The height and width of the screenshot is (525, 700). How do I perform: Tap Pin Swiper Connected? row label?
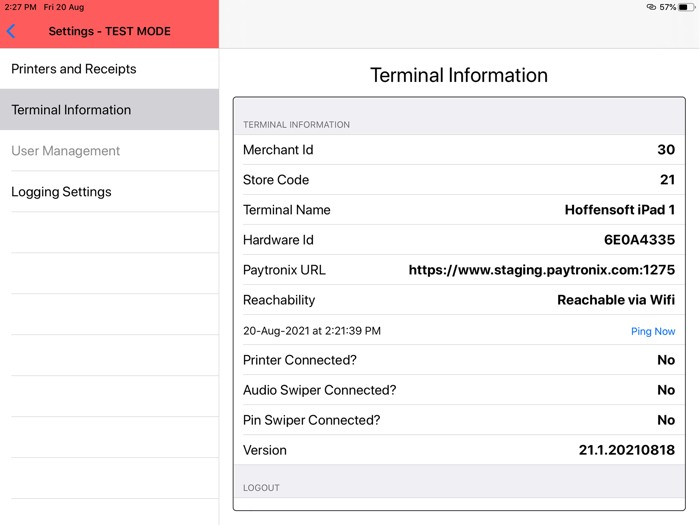311,420
